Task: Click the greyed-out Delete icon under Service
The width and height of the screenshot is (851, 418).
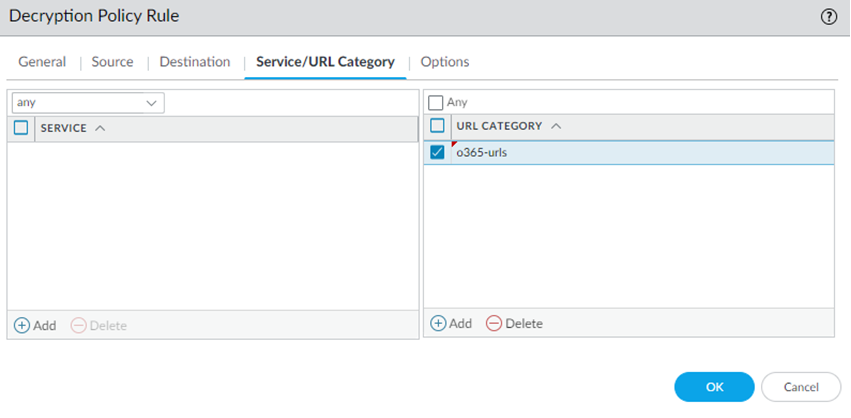Action: 78,325
